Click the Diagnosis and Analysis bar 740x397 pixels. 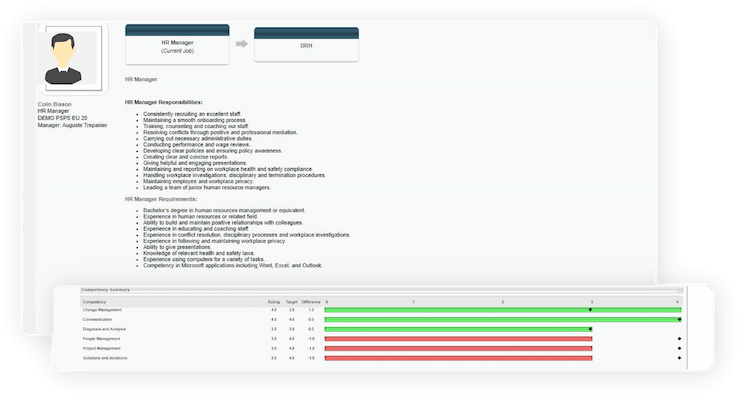coord(458,329)
